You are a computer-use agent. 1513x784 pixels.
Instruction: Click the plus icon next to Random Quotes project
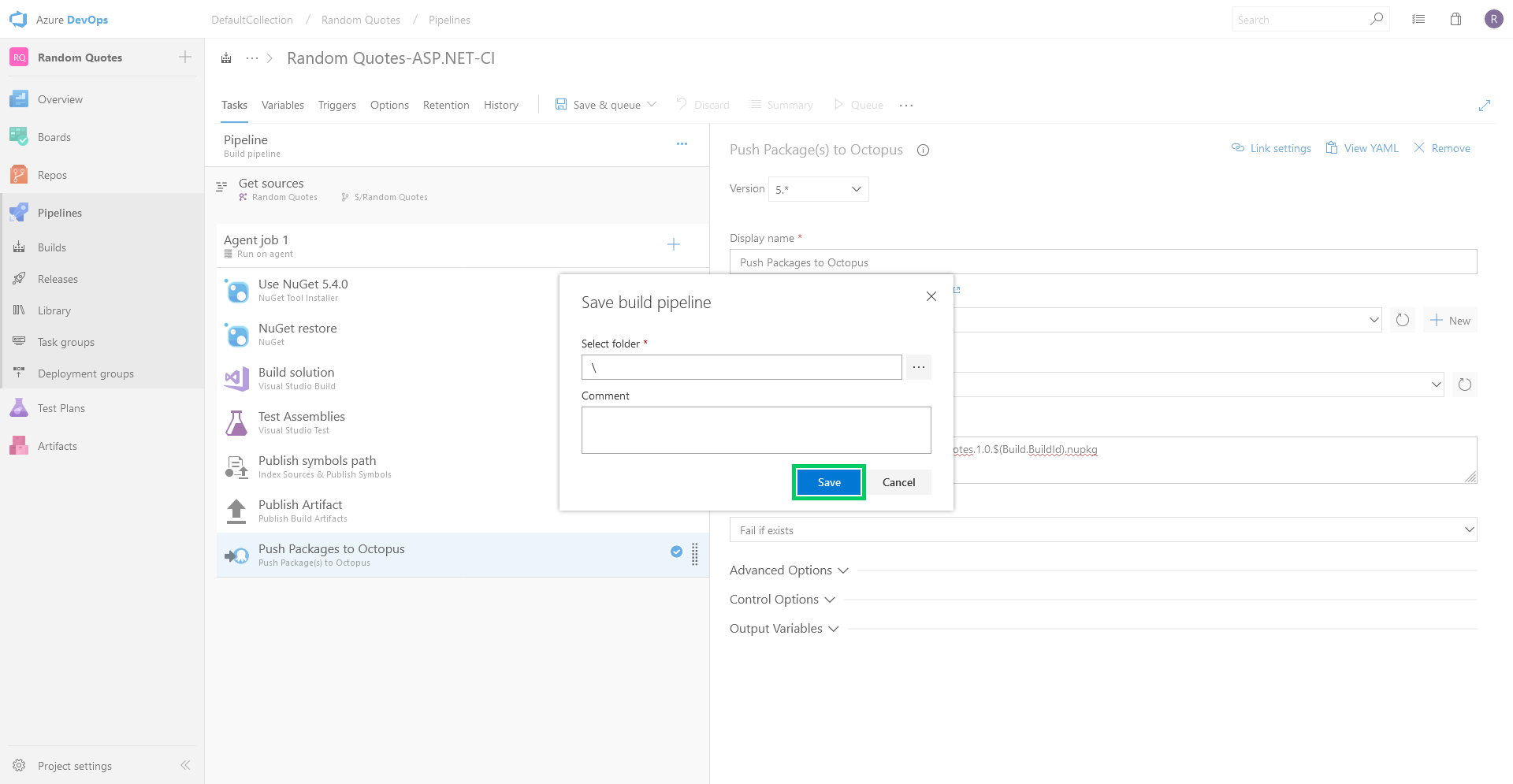pos(185,57)
